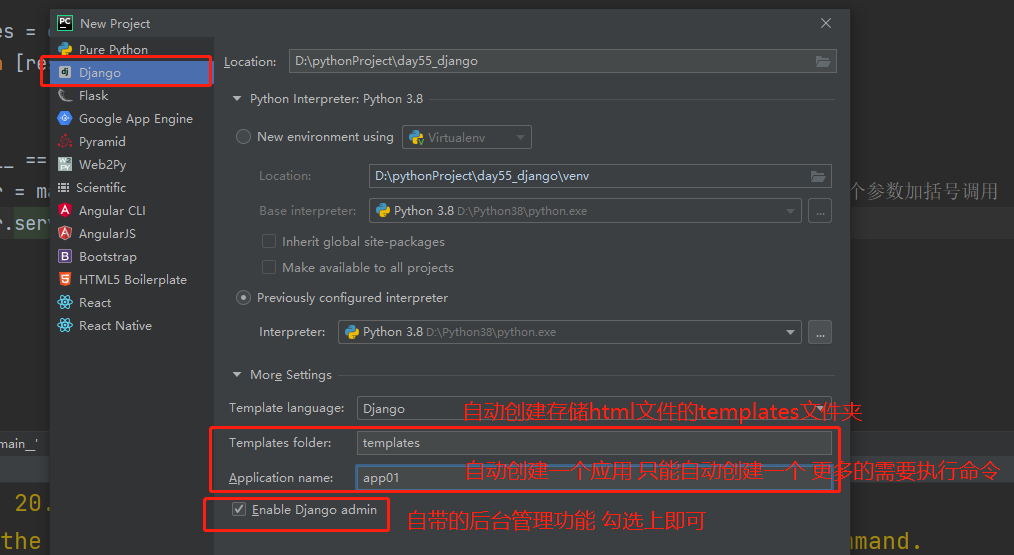
Task: Select the AngularJS project type
Action: coord(132,234)
